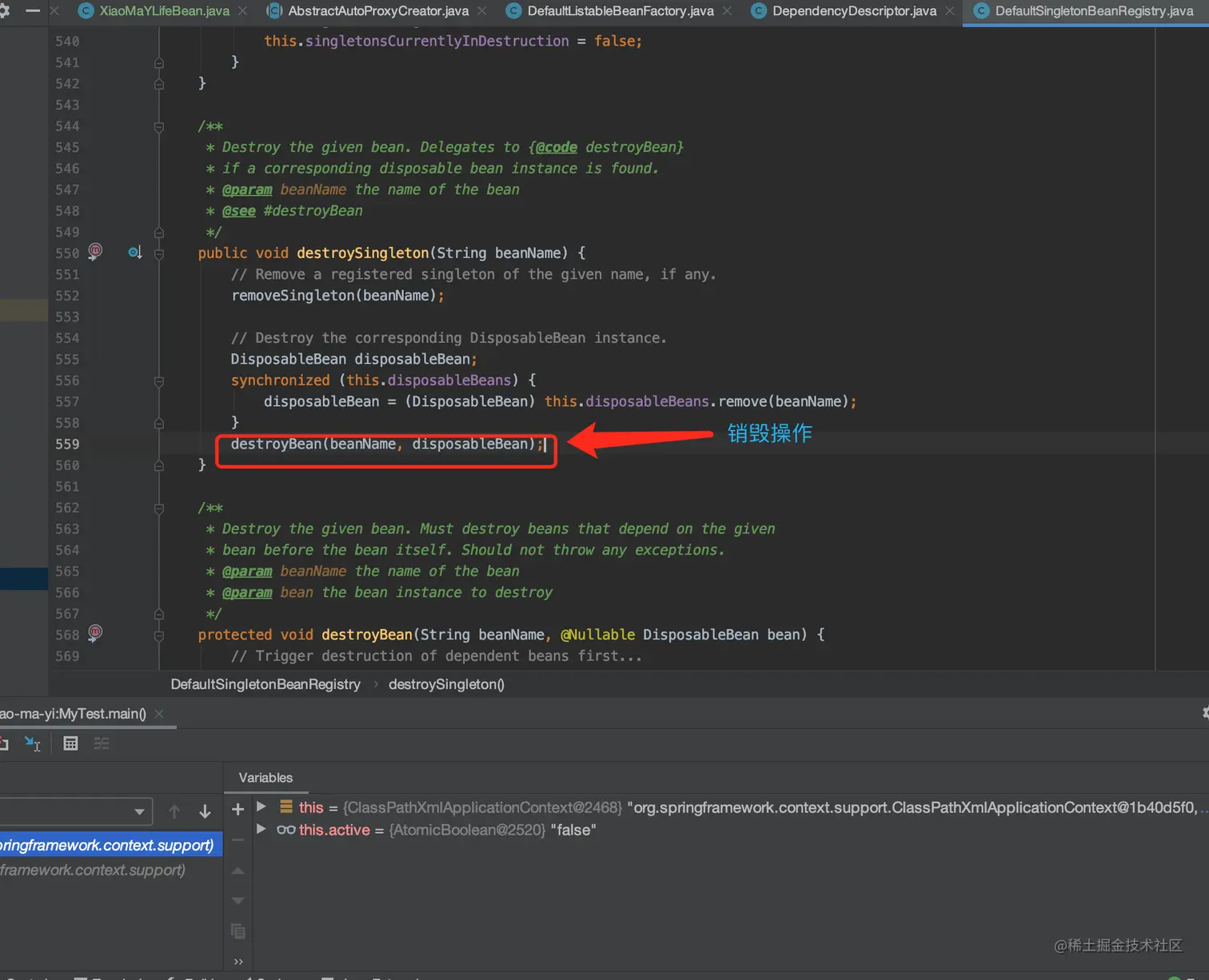Click the object icon beside the this variable

[x=285, y=807]
